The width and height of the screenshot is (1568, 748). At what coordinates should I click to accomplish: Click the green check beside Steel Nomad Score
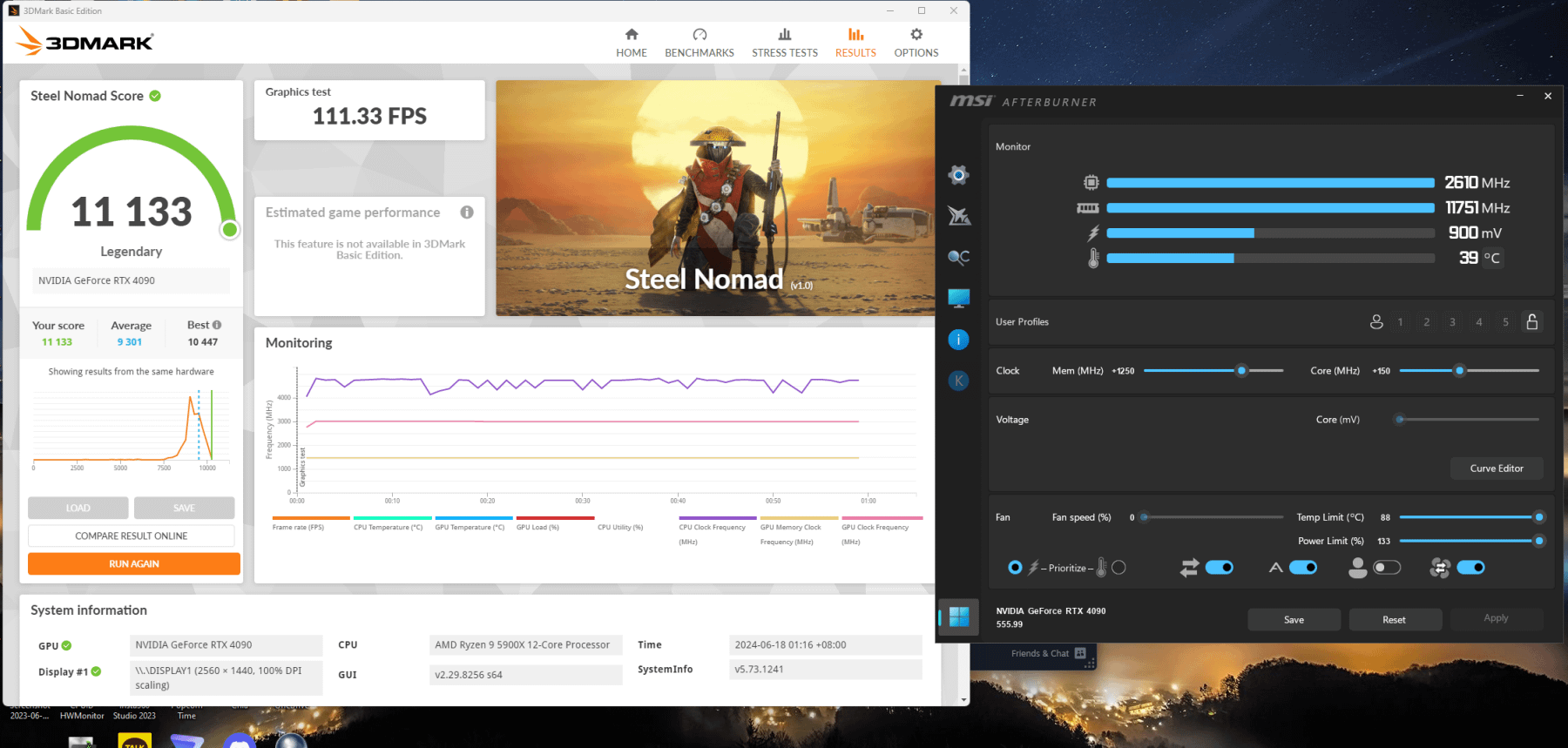155,96
